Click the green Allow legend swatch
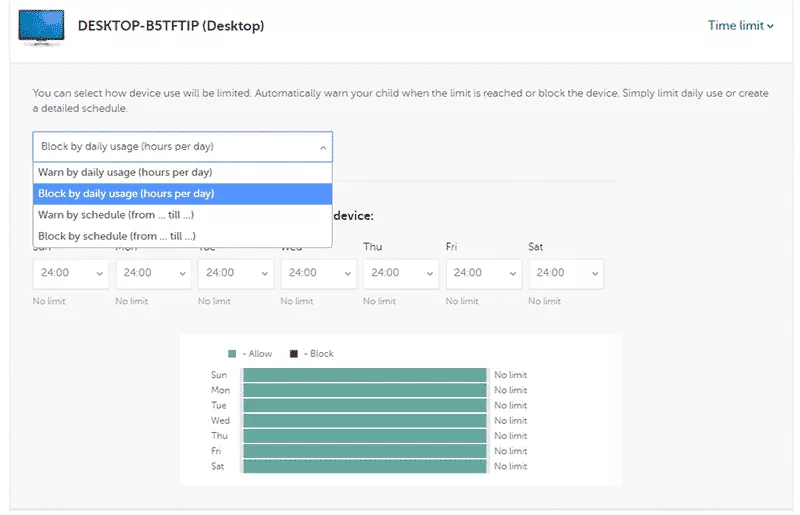The image size is (800, 515). [232, 354]
